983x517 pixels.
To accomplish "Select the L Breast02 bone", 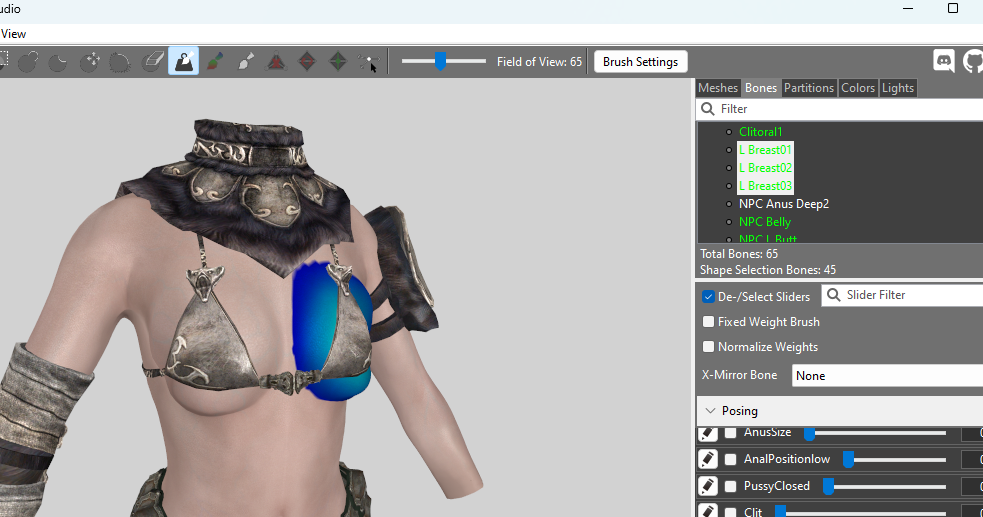I will click(765, 168).
